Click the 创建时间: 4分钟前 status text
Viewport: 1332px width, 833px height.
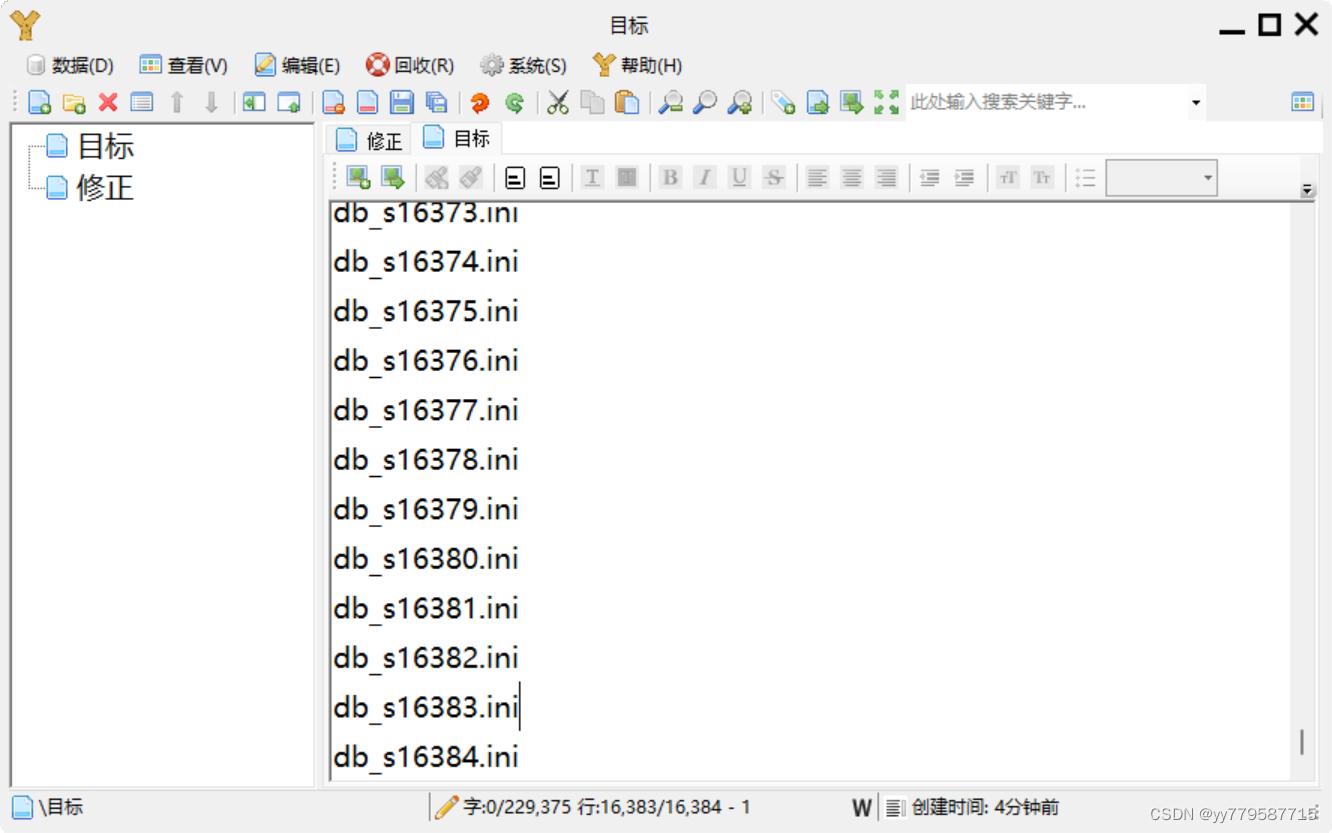pyautogui.click(x=985, y=807)
